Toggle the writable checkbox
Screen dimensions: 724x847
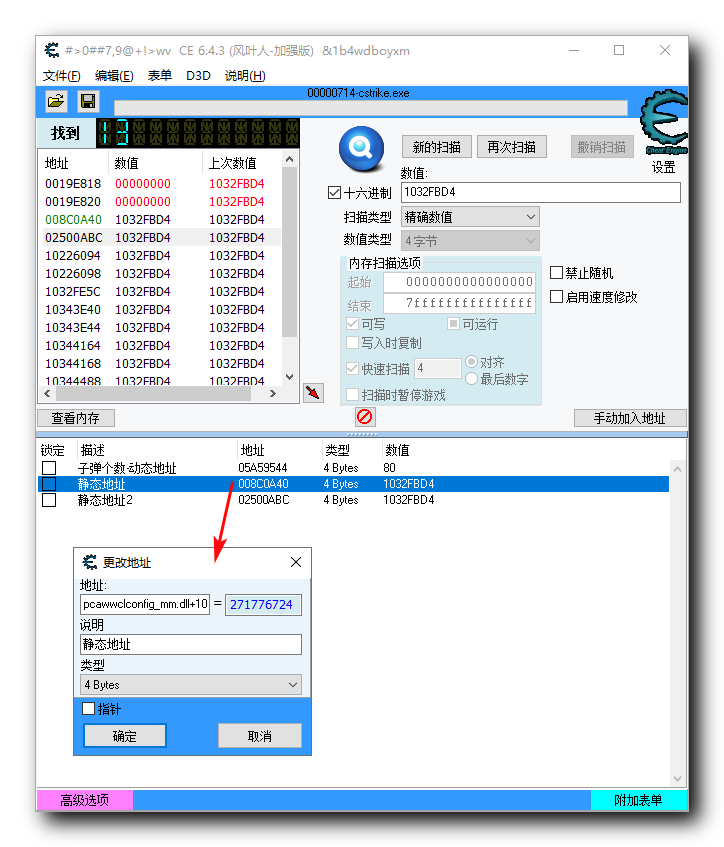pos(352,324)
